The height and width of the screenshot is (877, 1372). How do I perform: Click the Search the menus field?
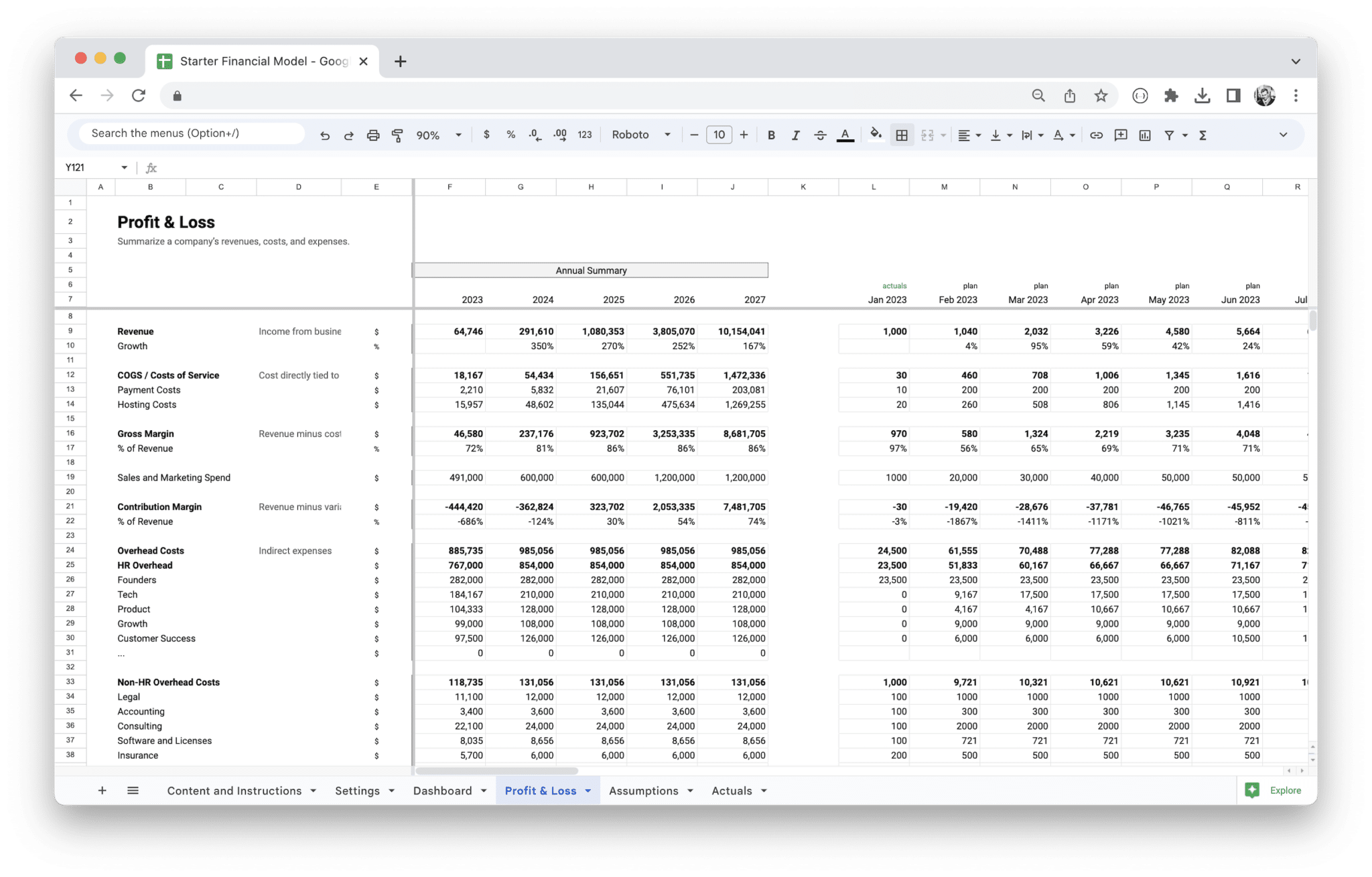click(190, 133)
